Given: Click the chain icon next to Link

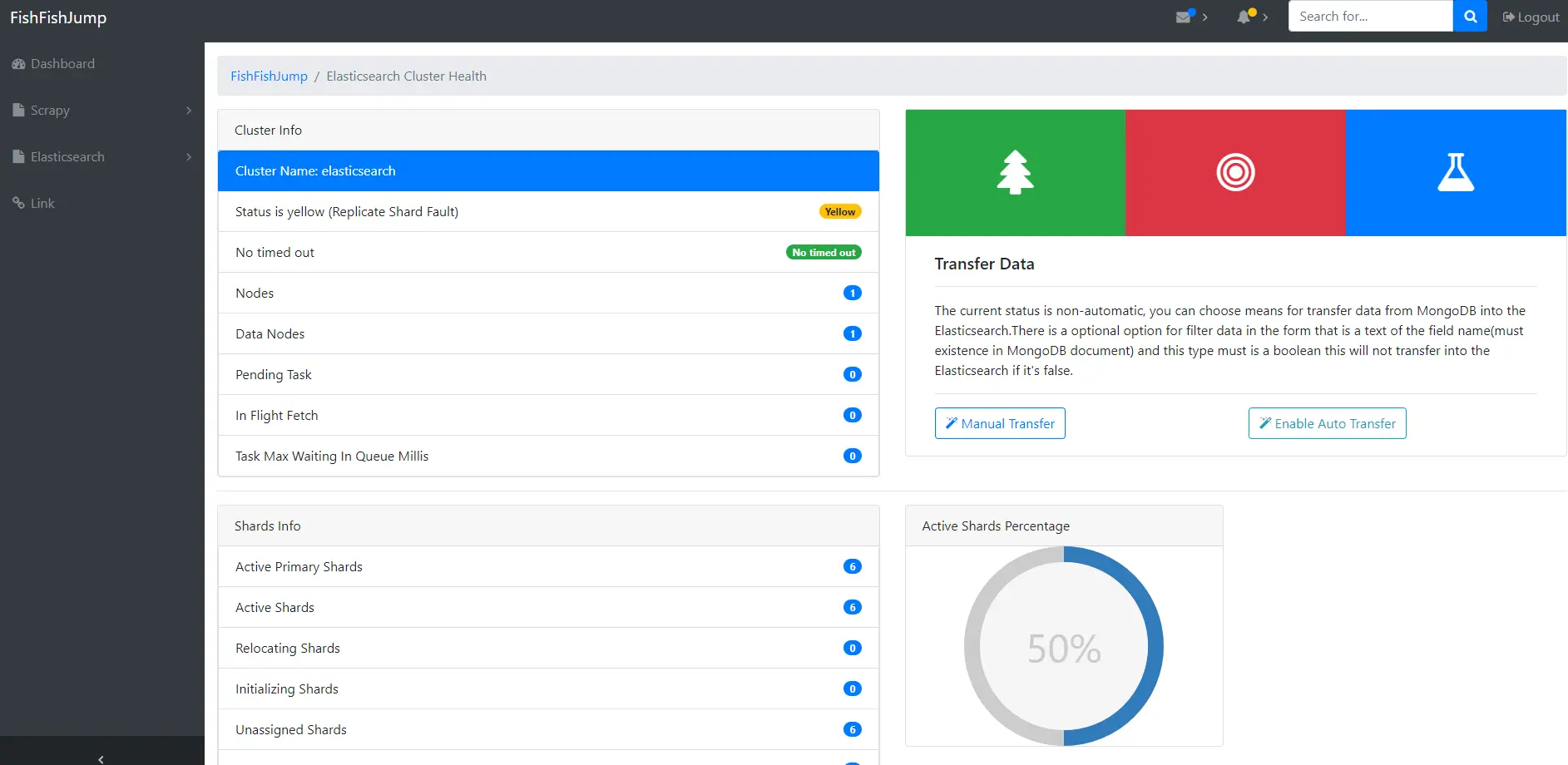Looking at the screenshot, I should pyautogui.click(x=19, y=202).
